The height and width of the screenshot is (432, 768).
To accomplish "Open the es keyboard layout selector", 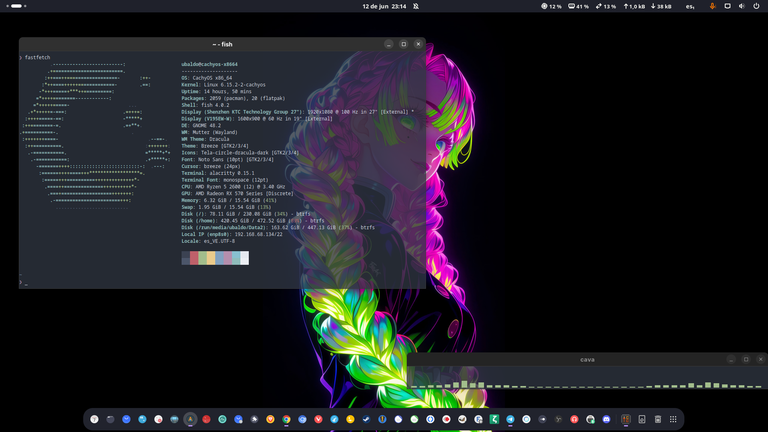I will [690, 6].
